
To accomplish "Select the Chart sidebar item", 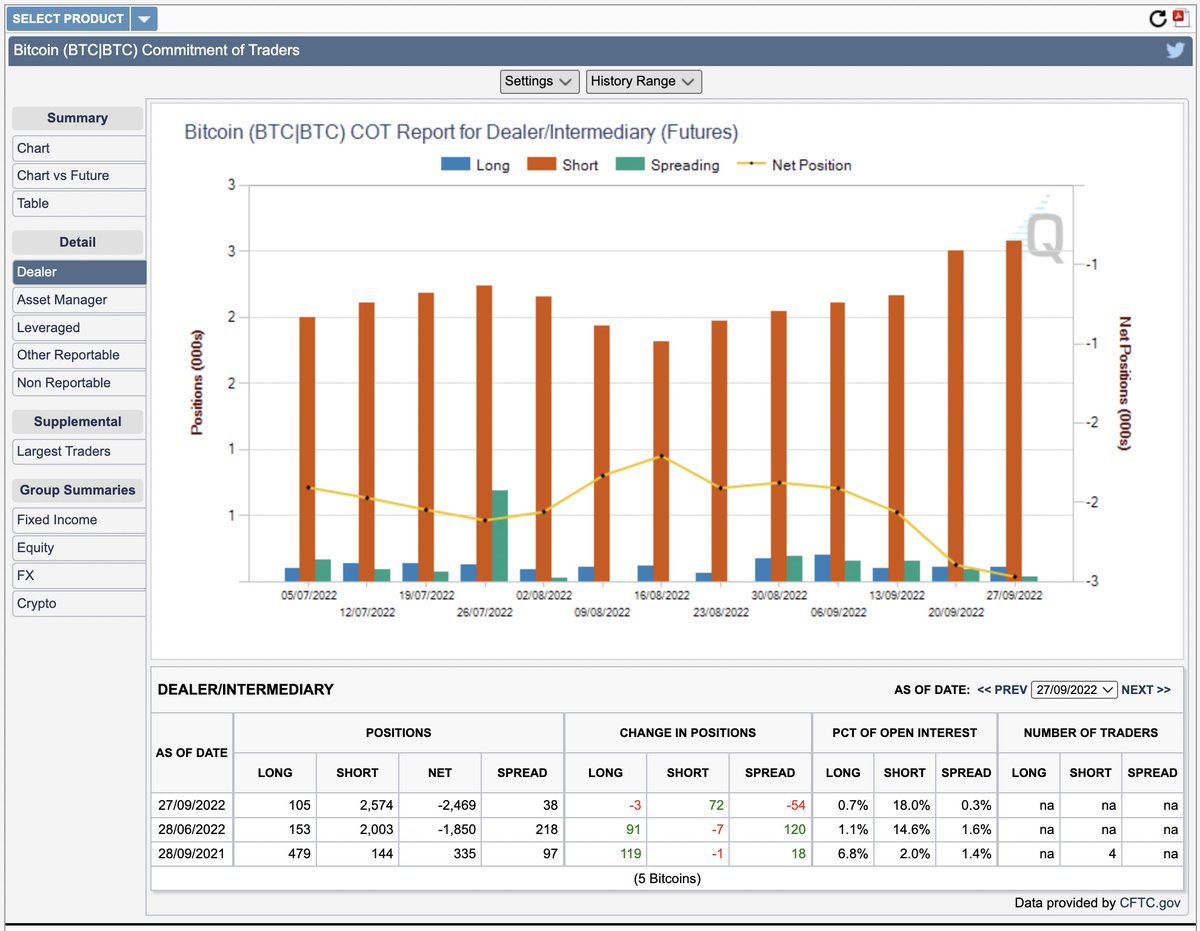I will (79, 148).
